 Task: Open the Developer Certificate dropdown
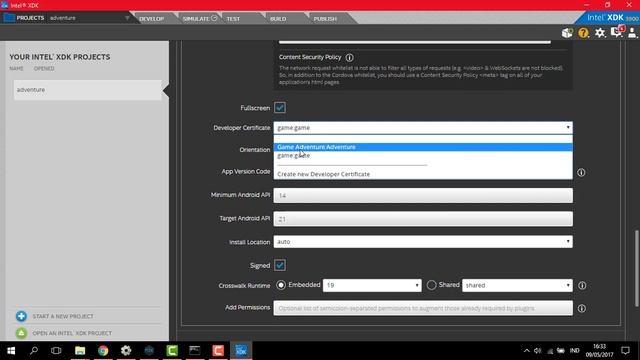[423, 128]
